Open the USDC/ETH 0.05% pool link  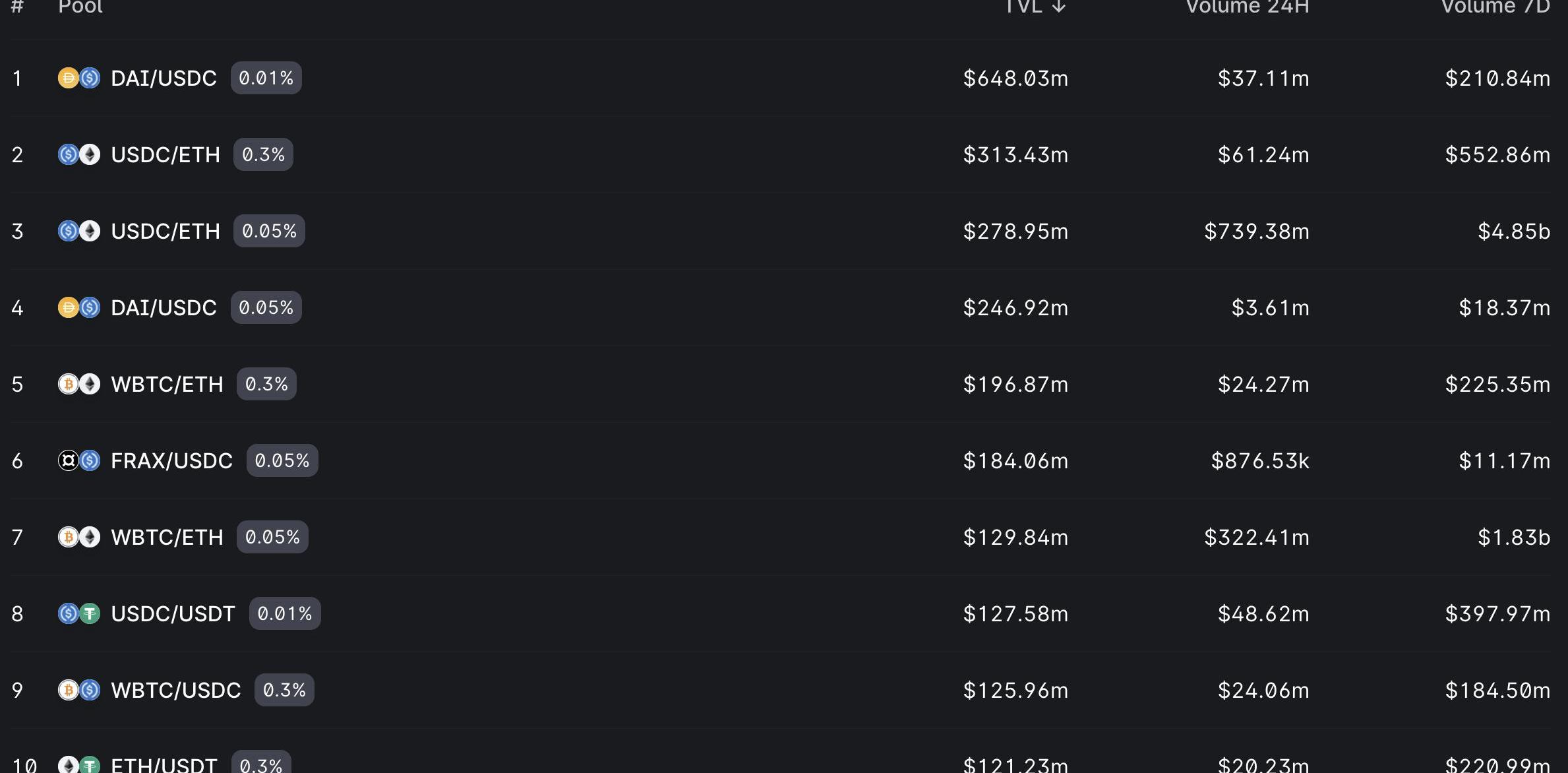[x=166, y=231]
